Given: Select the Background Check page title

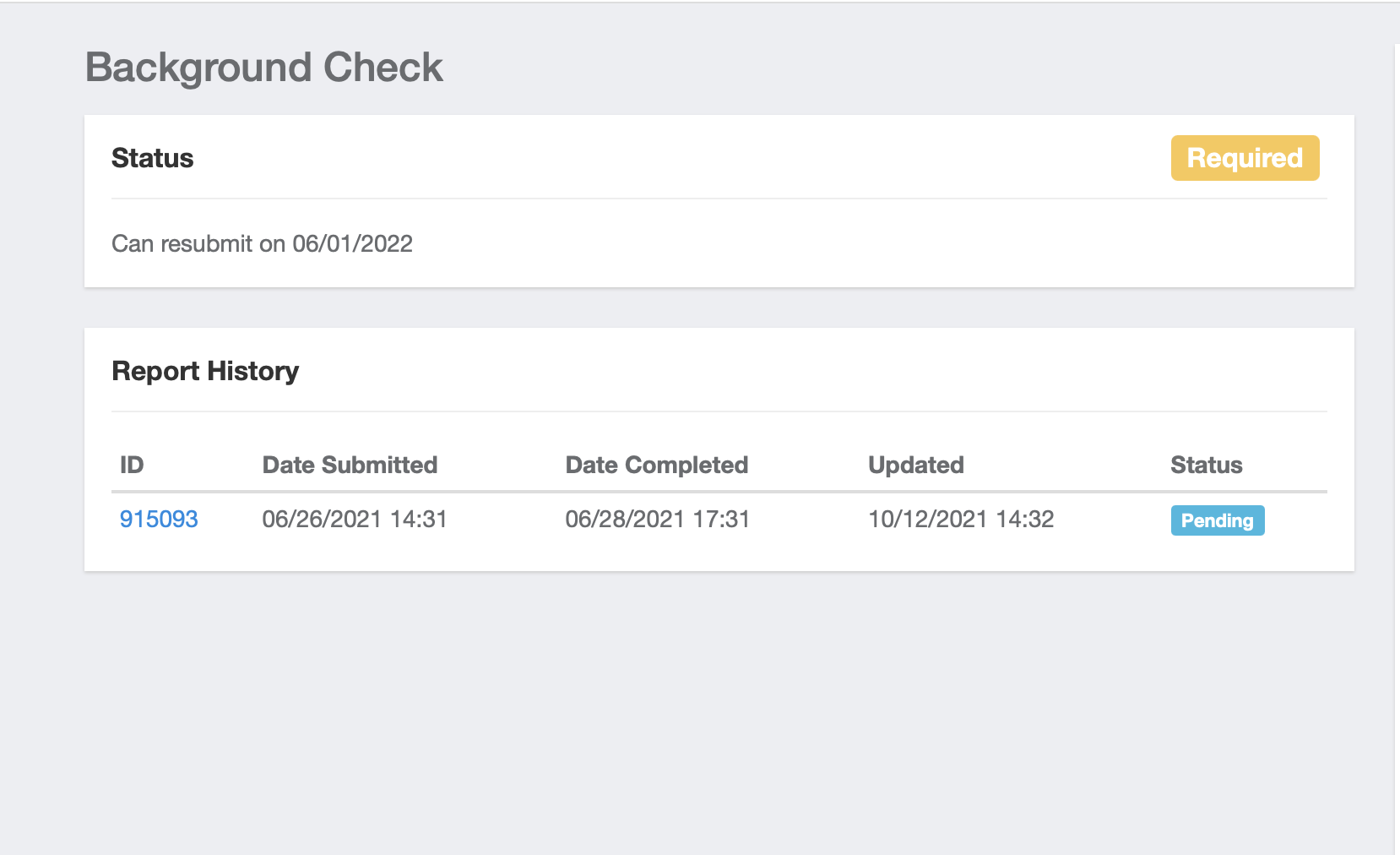Looking at the screenshot, I should pos(263,67).
